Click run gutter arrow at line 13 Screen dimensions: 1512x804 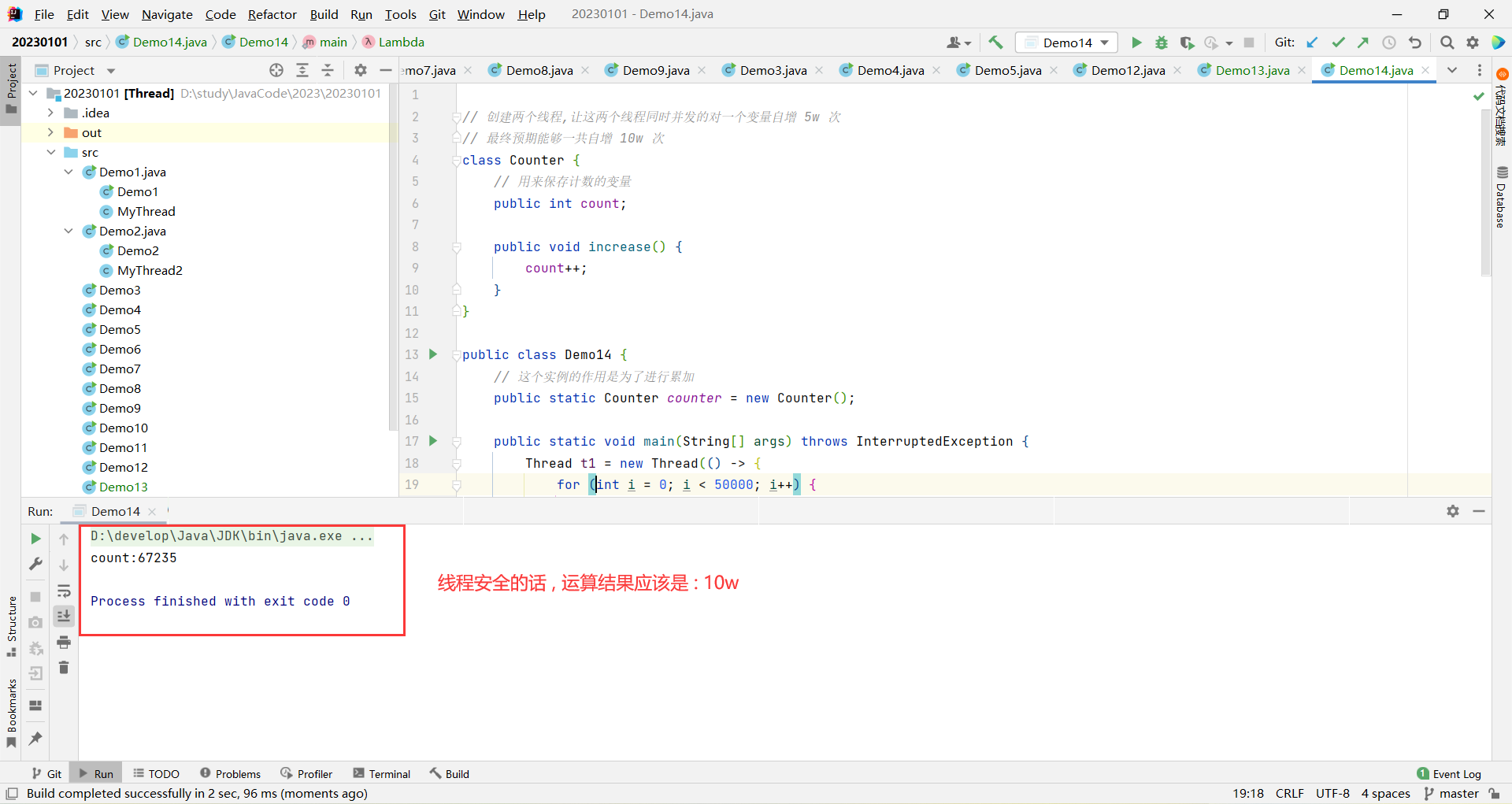click(x=433, y=354)
